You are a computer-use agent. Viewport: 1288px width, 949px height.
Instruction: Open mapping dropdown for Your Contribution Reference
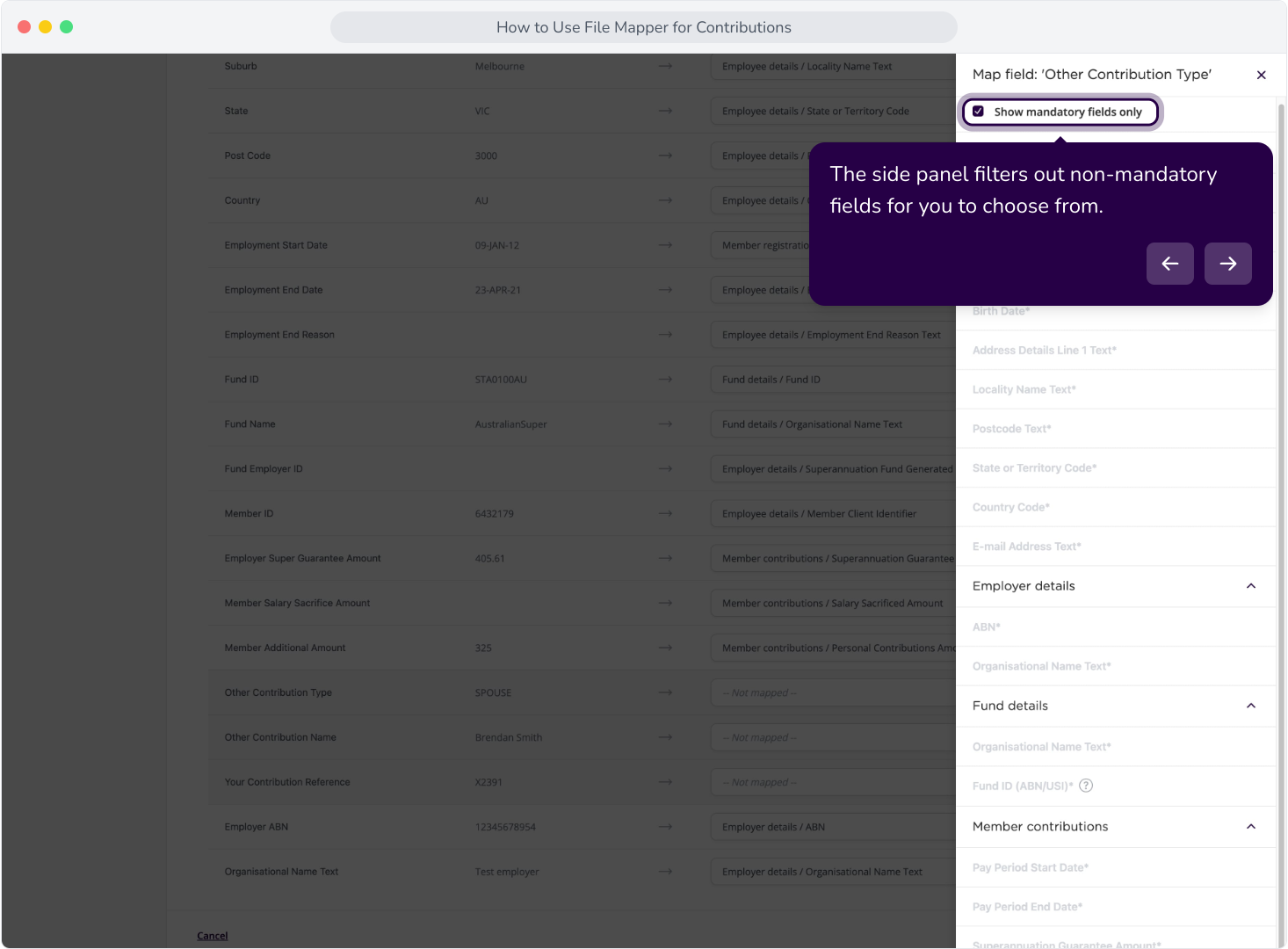(x=832, y=782)
